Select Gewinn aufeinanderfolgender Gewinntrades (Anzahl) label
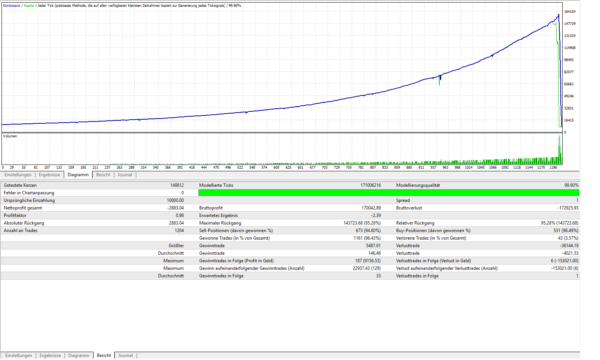The image size is (600, 360). [x=252, y=268]
